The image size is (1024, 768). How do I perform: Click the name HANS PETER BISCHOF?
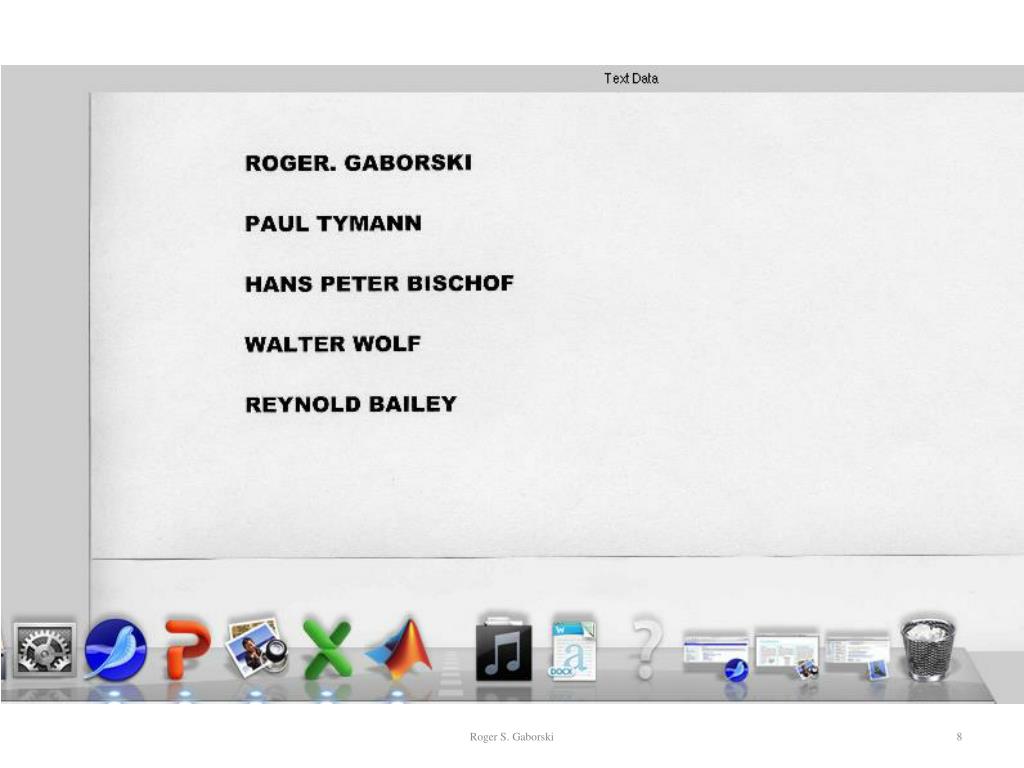pos(379,283)
